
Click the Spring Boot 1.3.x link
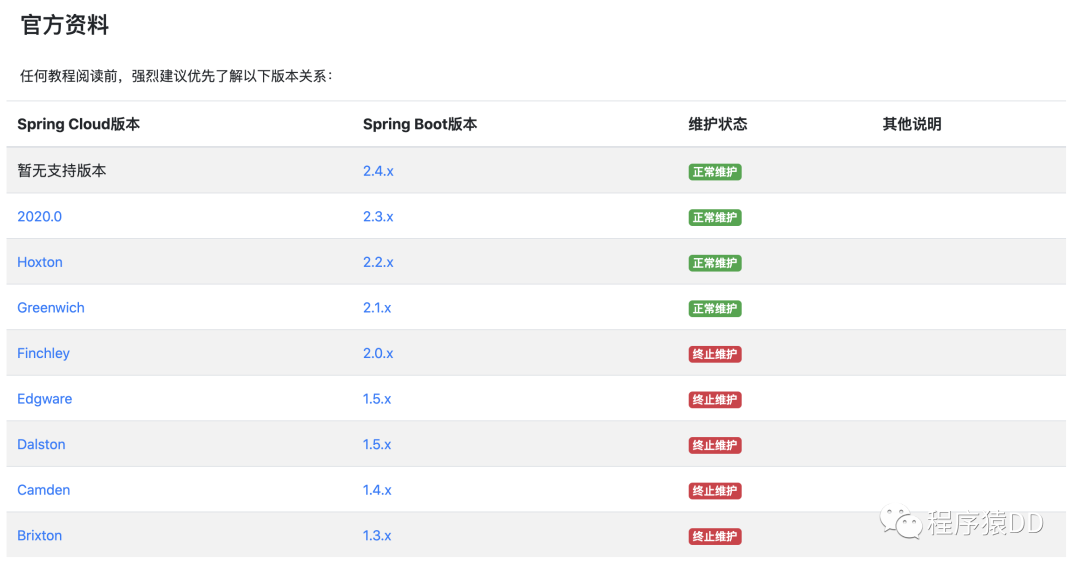coord(377,535)
